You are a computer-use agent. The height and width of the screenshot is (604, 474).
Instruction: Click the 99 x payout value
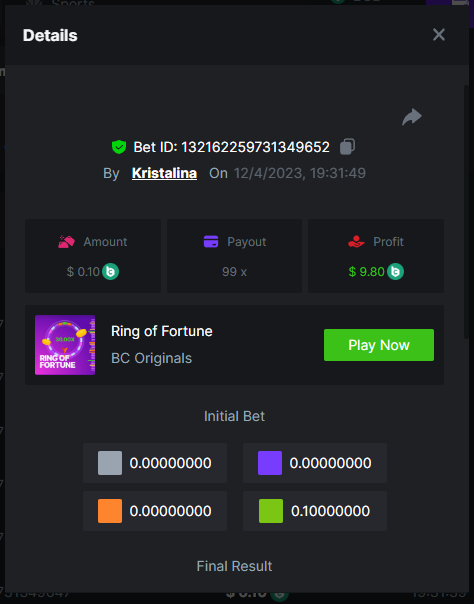[234, 272]
